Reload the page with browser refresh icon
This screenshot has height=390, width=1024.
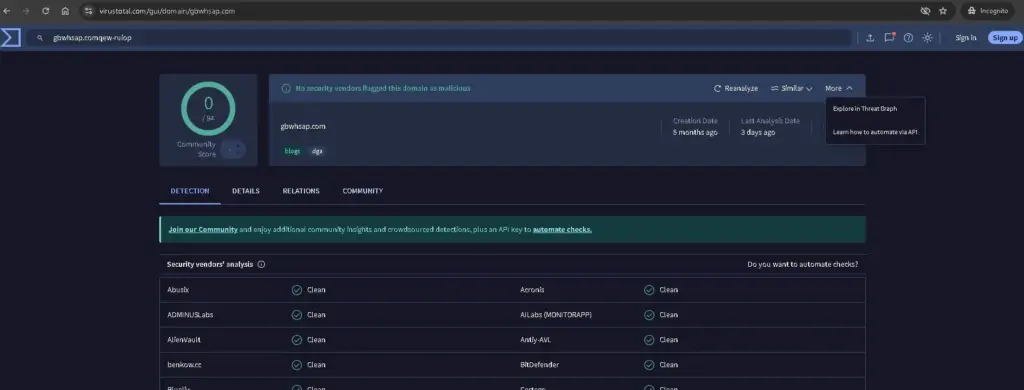click(46, 11)
